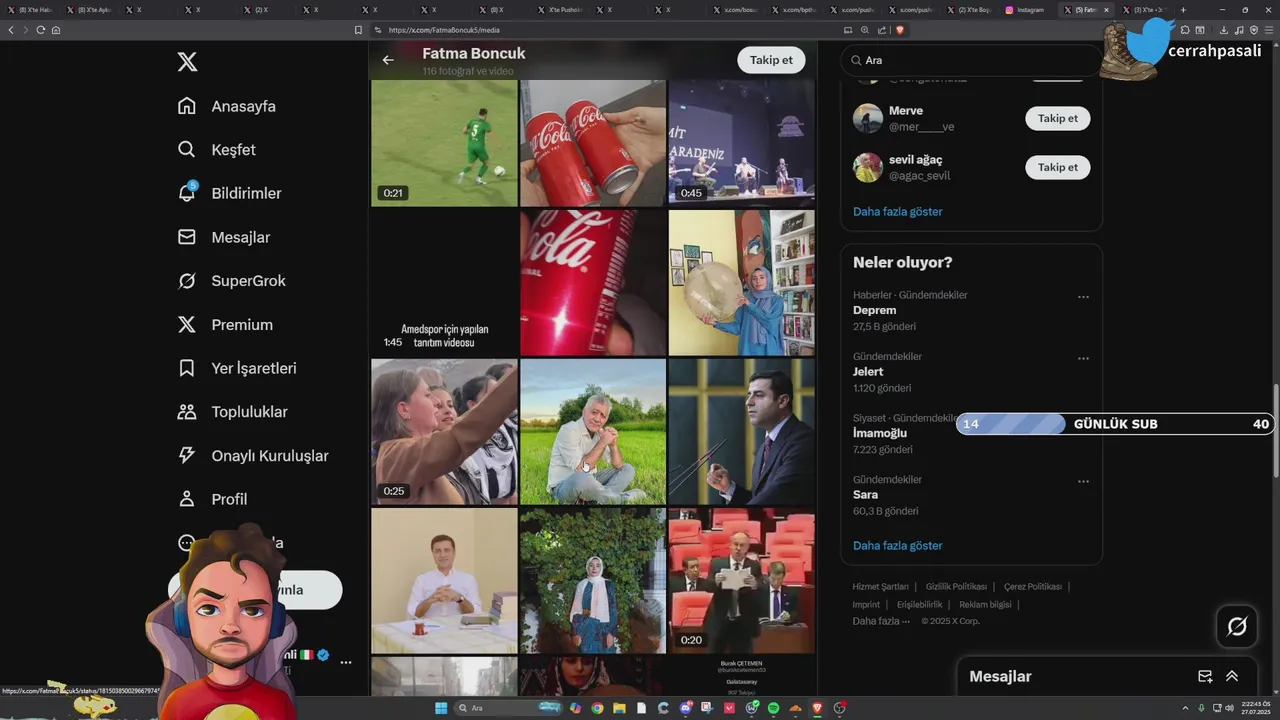Open the man sitting in grass photo
The height and width of the screenshot is (720, 1280).
pyautogui.click(x=593, y=432)
